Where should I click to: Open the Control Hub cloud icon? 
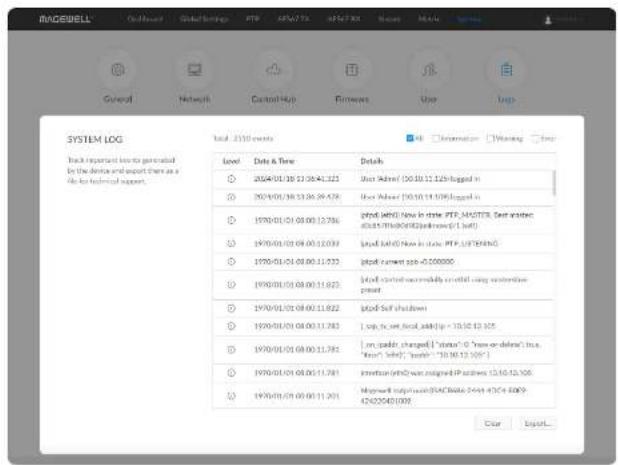tap(273, 70)
